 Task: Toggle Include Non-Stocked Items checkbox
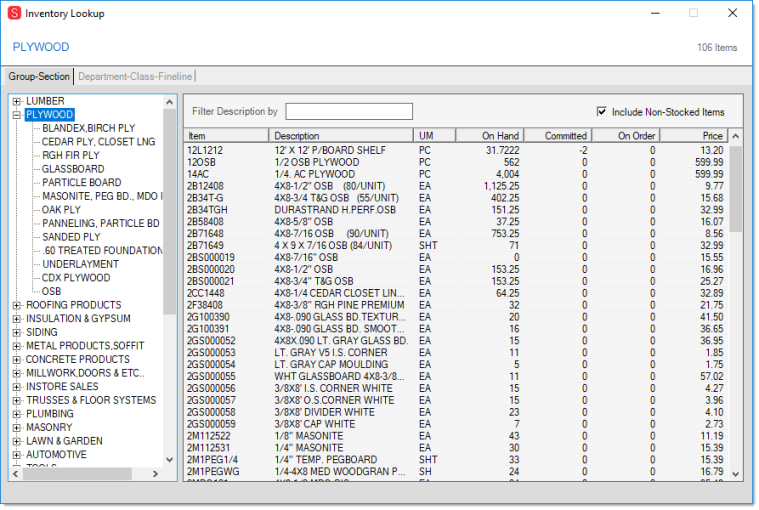coord(601,112)
